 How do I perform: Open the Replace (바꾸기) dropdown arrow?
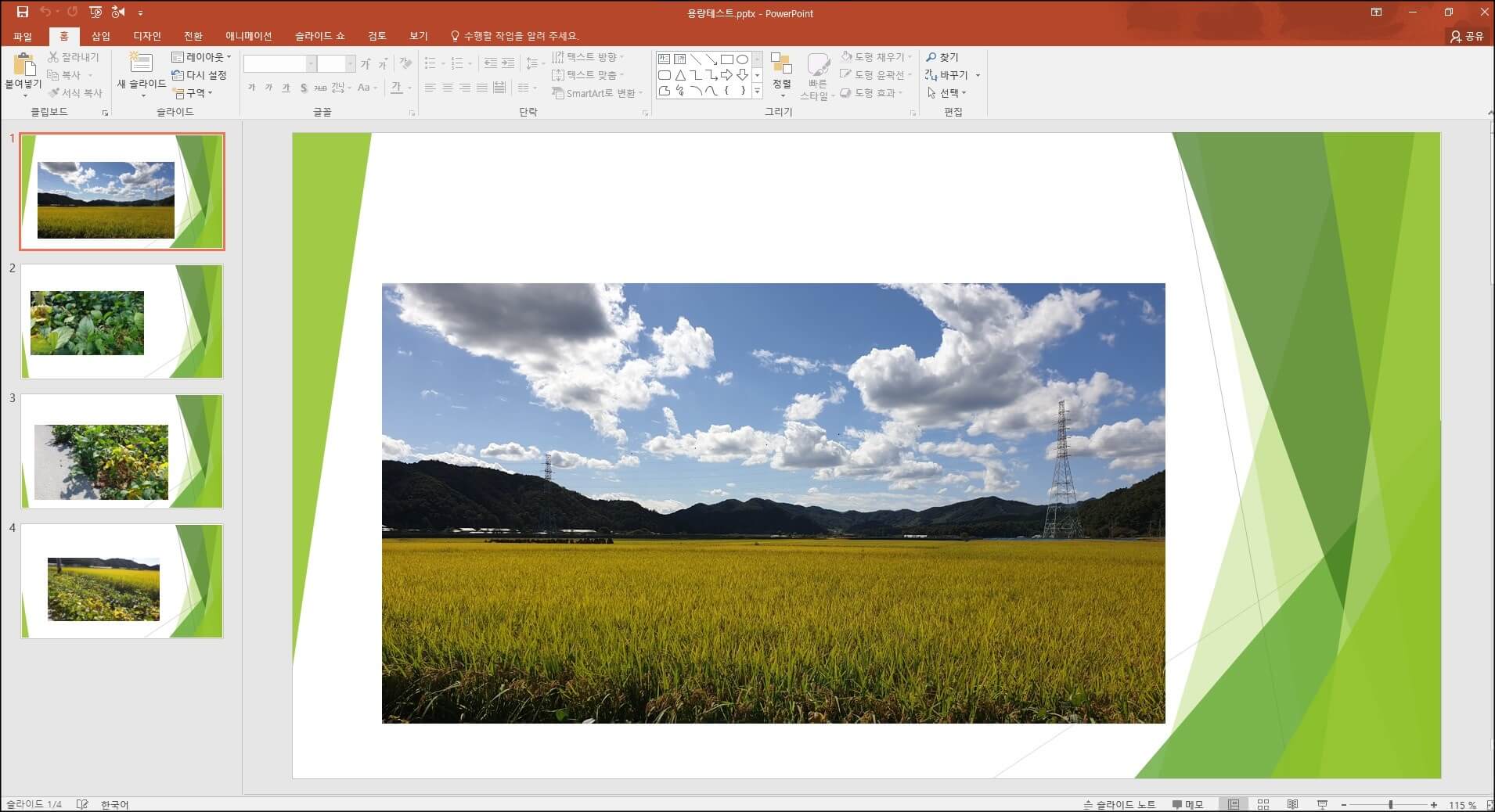(978, 75)
